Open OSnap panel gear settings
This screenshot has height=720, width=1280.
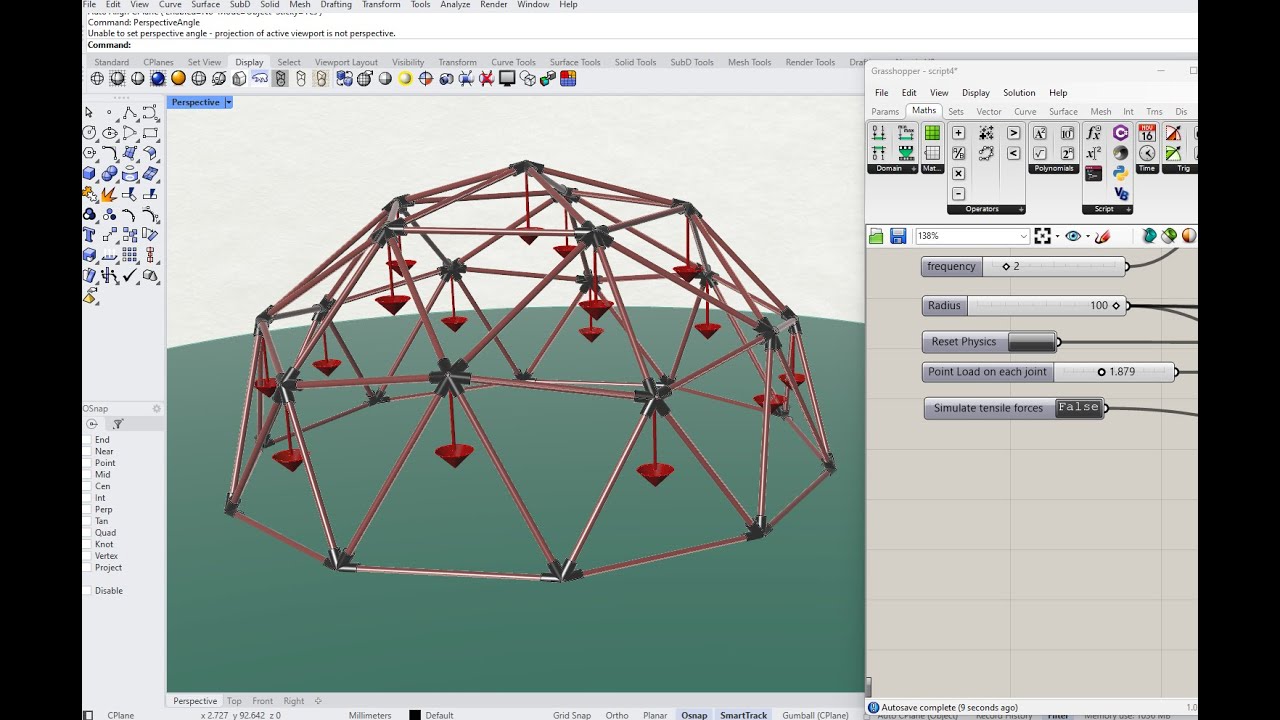coord(156,408)
